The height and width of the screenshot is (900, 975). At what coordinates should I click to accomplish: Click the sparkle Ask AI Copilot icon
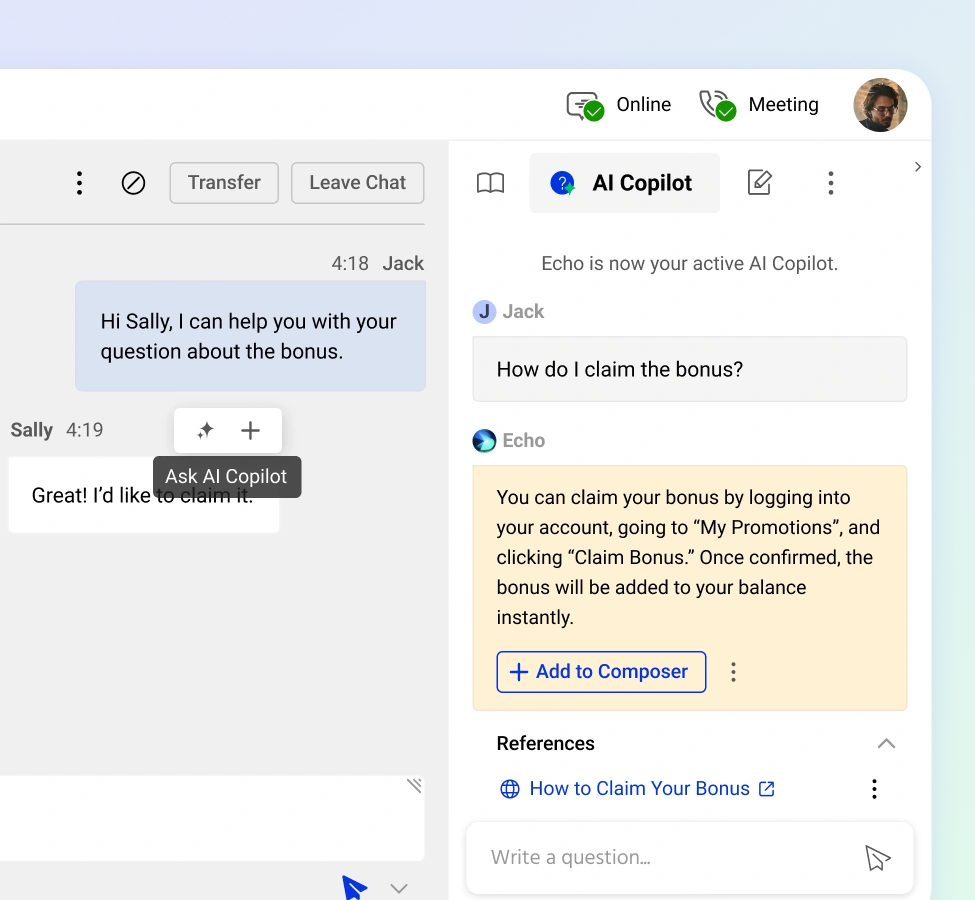(x=205, y=430)
